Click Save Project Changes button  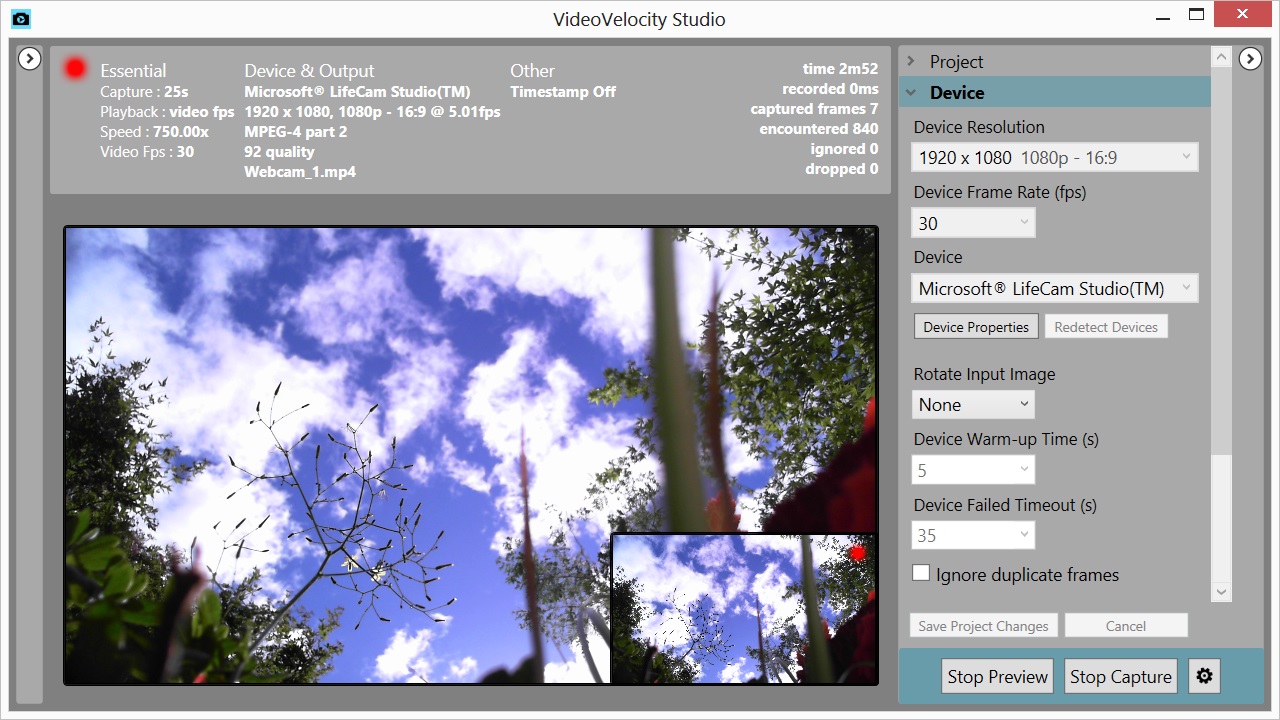(x=983, y=626)
